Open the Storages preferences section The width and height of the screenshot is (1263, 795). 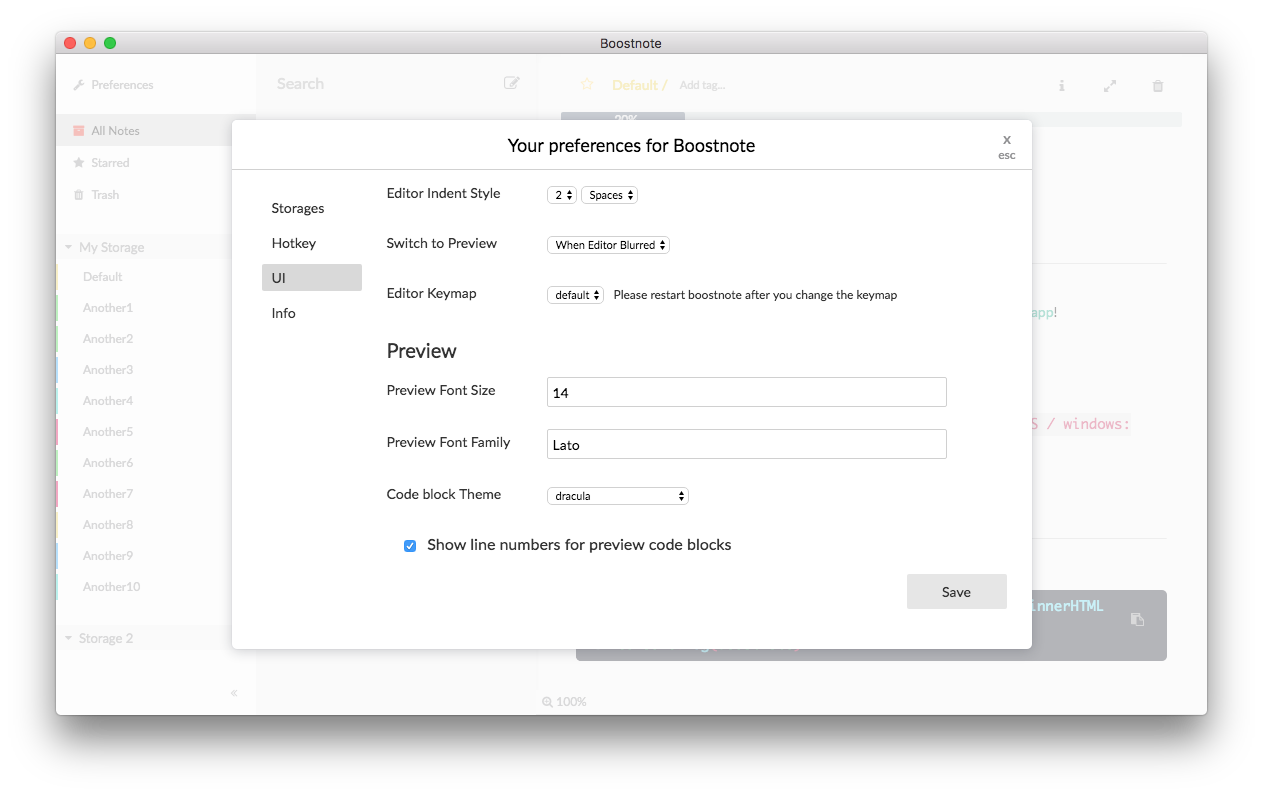(x=297, y=208)
